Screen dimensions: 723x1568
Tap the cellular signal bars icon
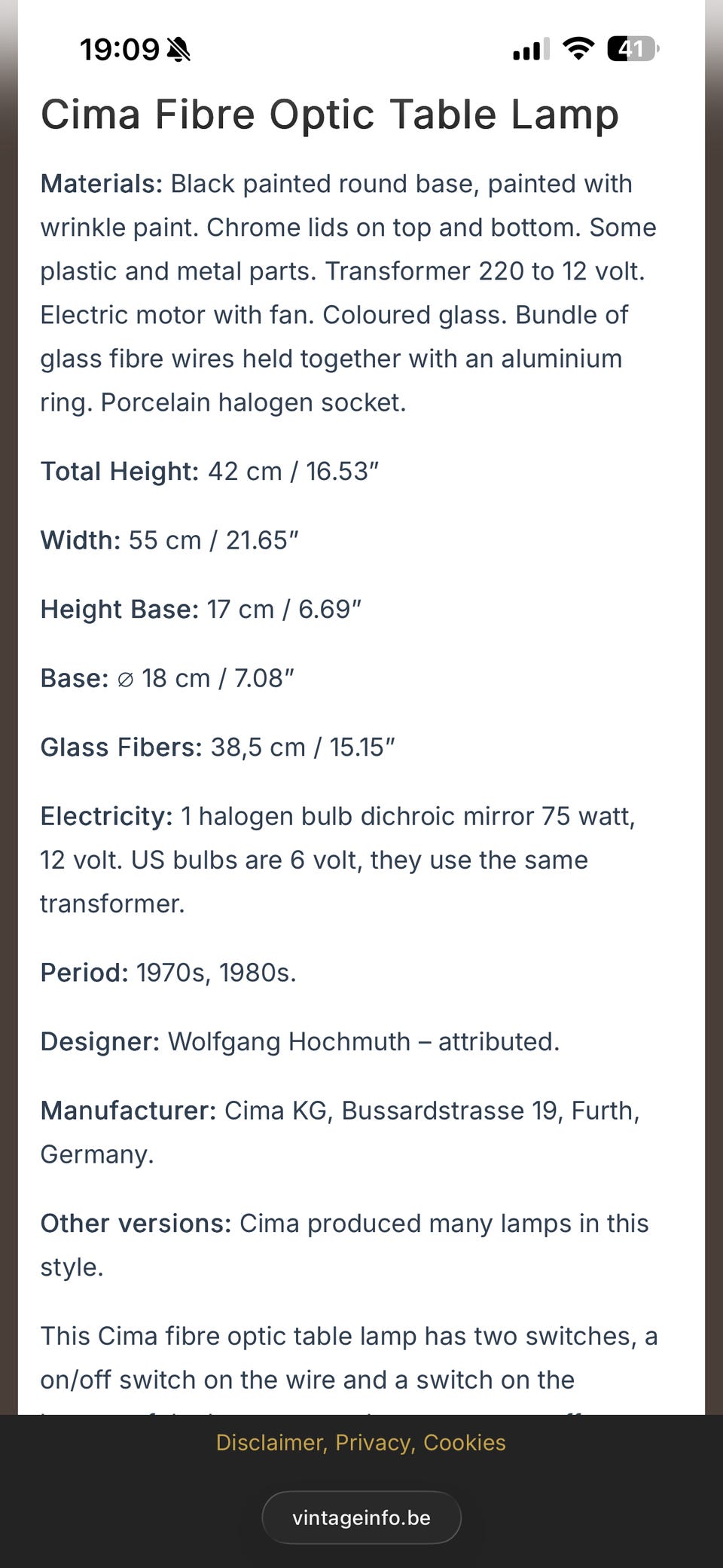pos(531,49)
